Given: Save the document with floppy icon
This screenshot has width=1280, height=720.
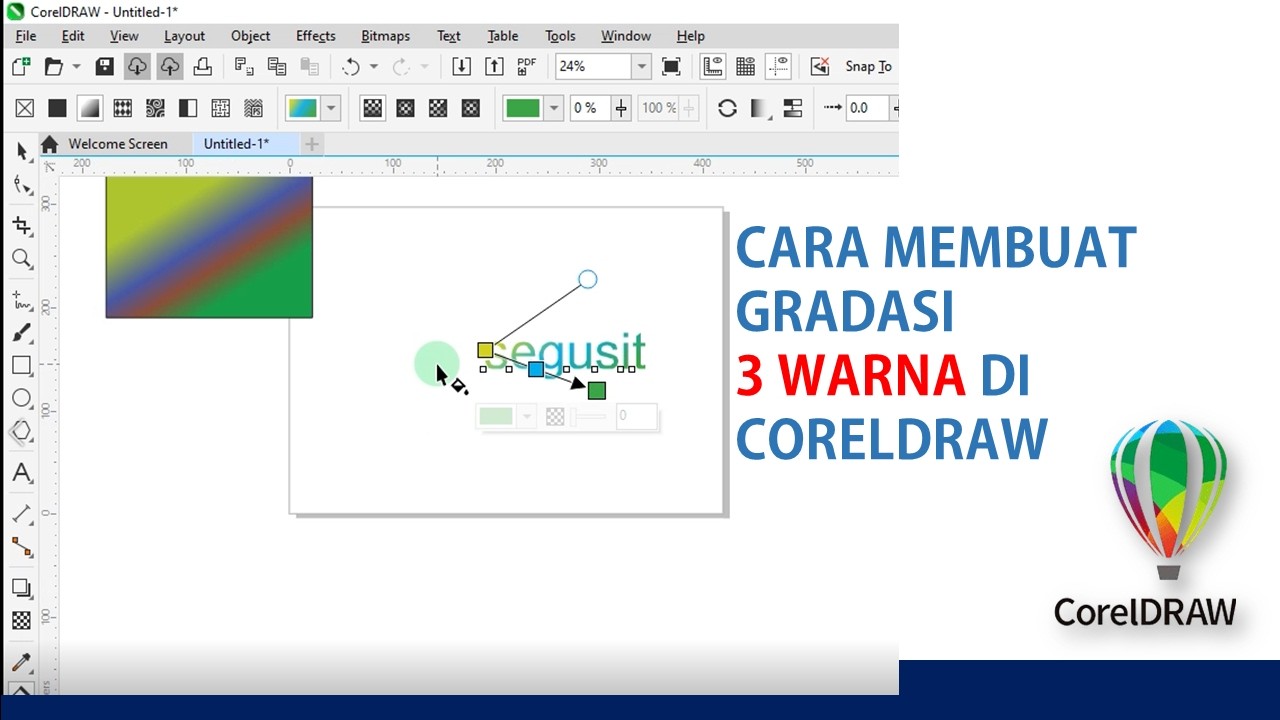Looking at the screenshot, I should (x=104, y=67).
